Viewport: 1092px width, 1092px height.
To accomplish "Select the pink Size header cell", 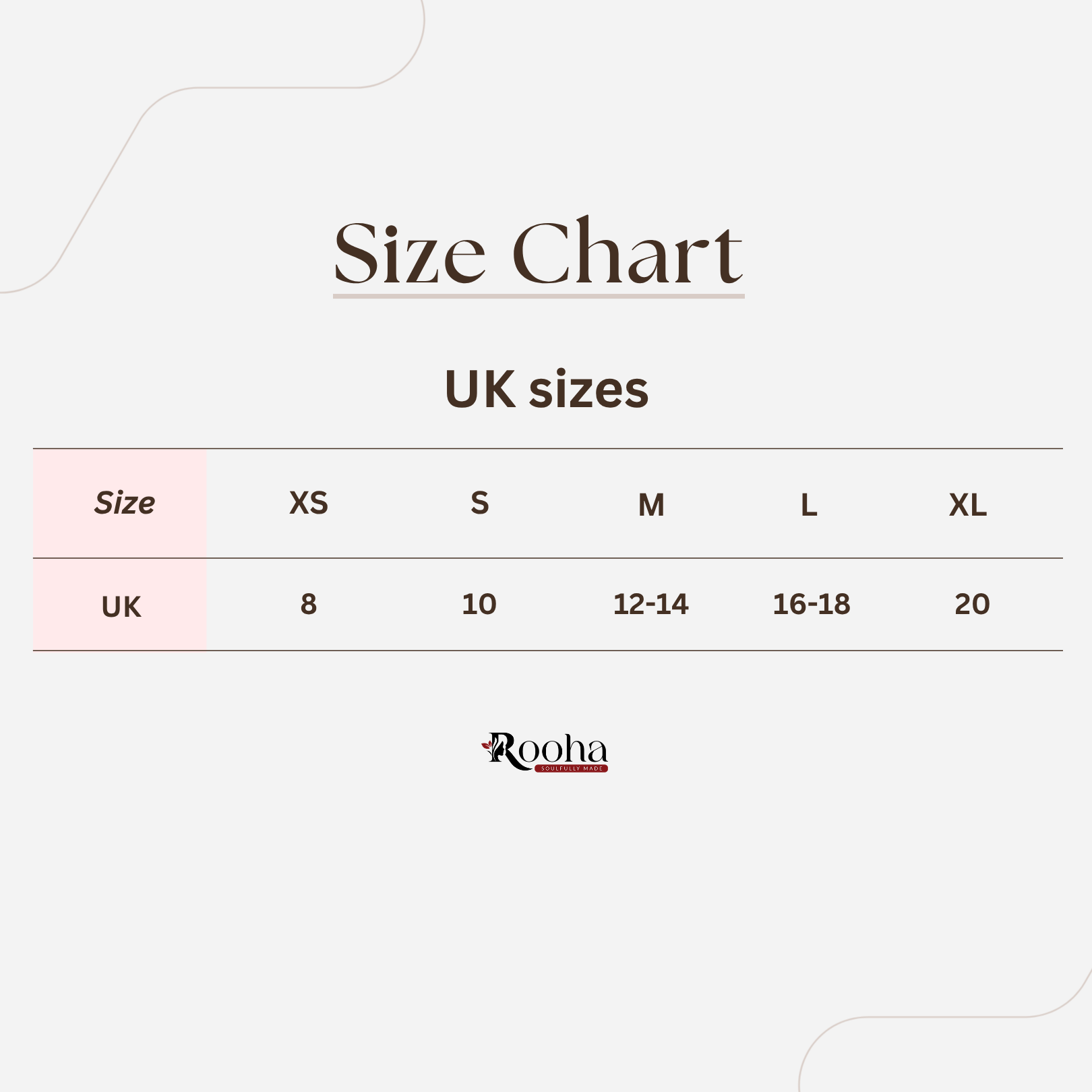I will point(120,504).
